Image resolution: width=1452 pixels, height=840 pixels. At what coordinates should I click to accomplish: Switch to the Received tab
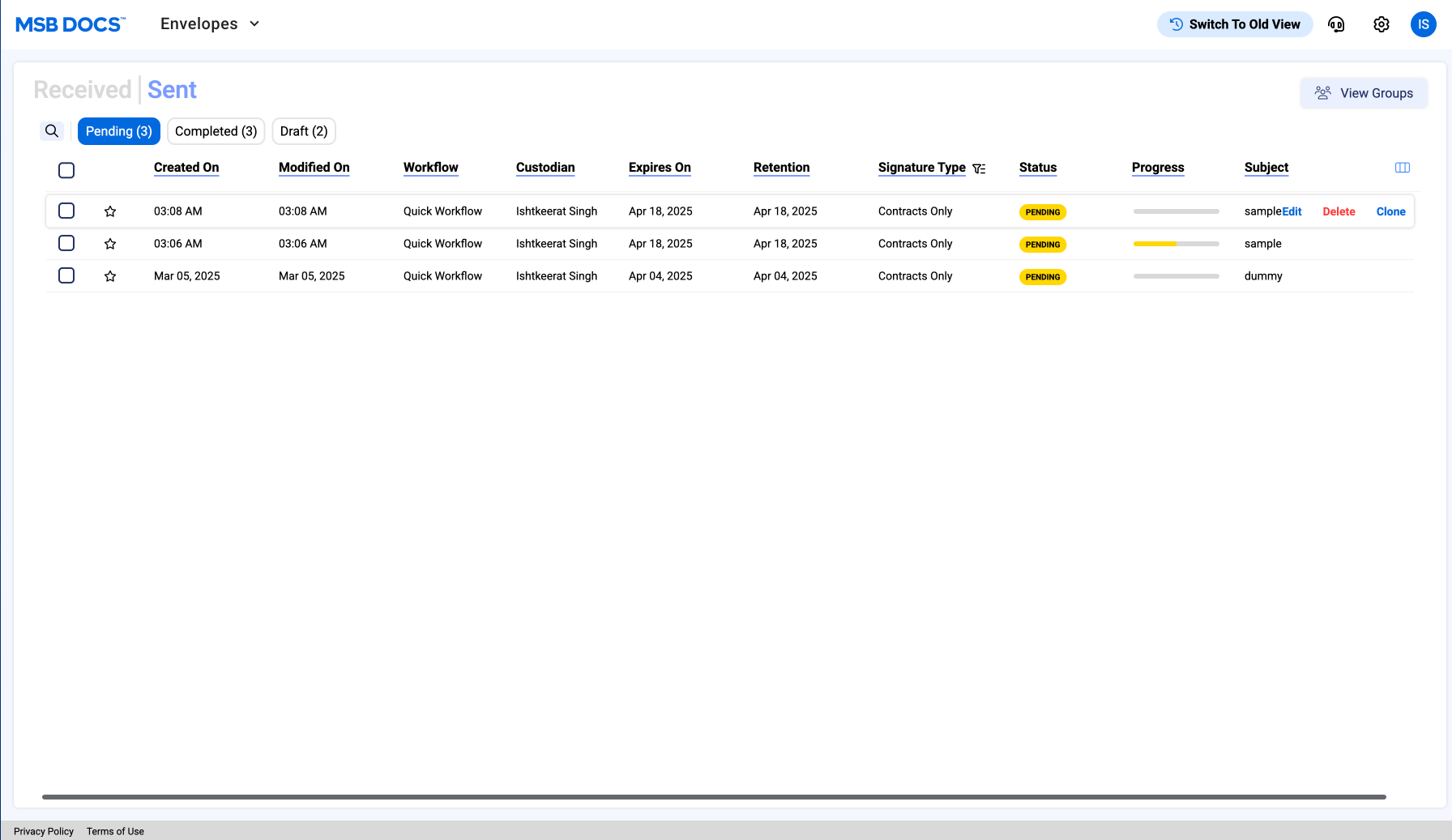(x=83, y=90)
